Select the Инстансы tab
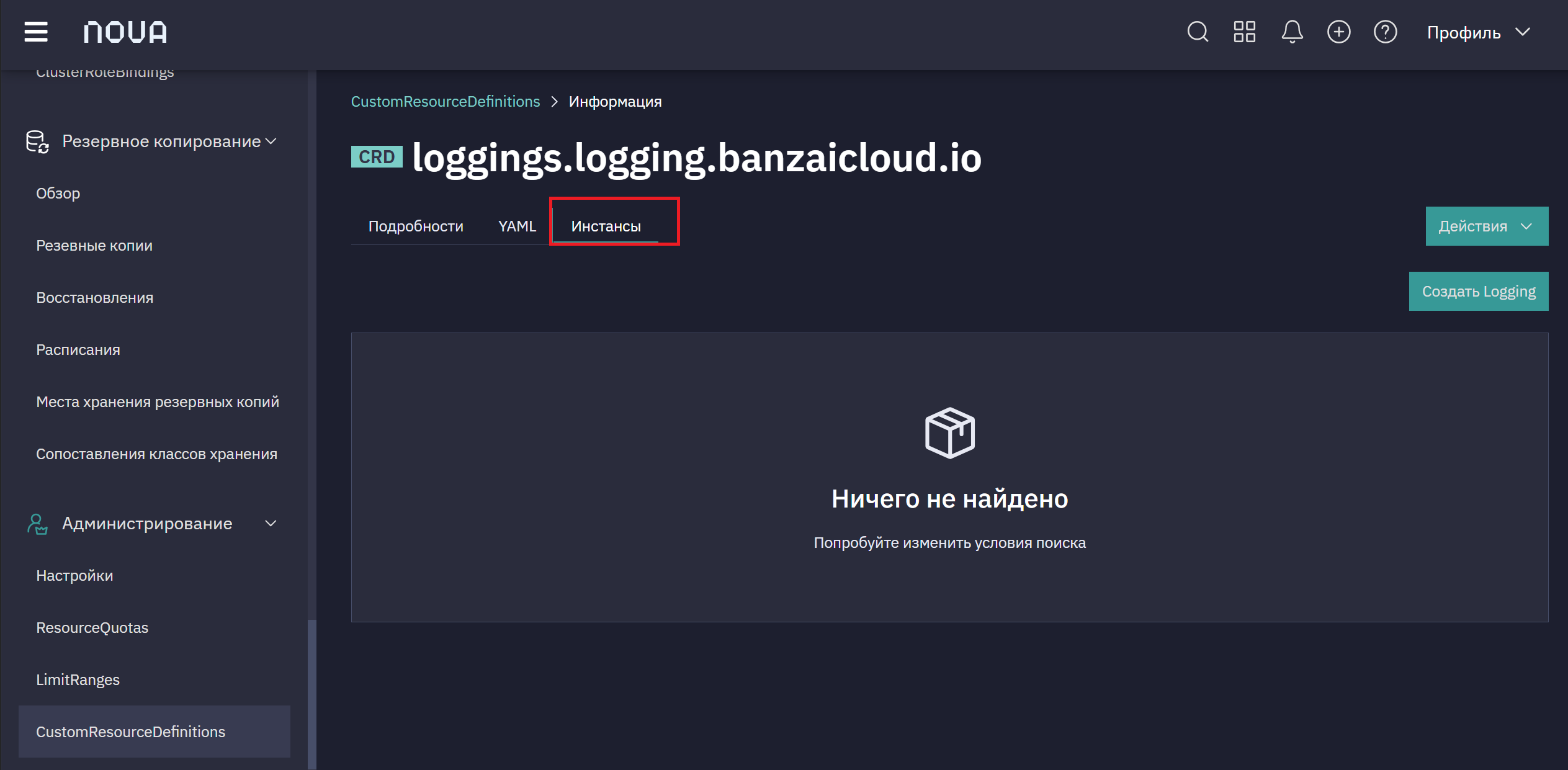This screenshot has height=770, width=1568. [606, 226]
